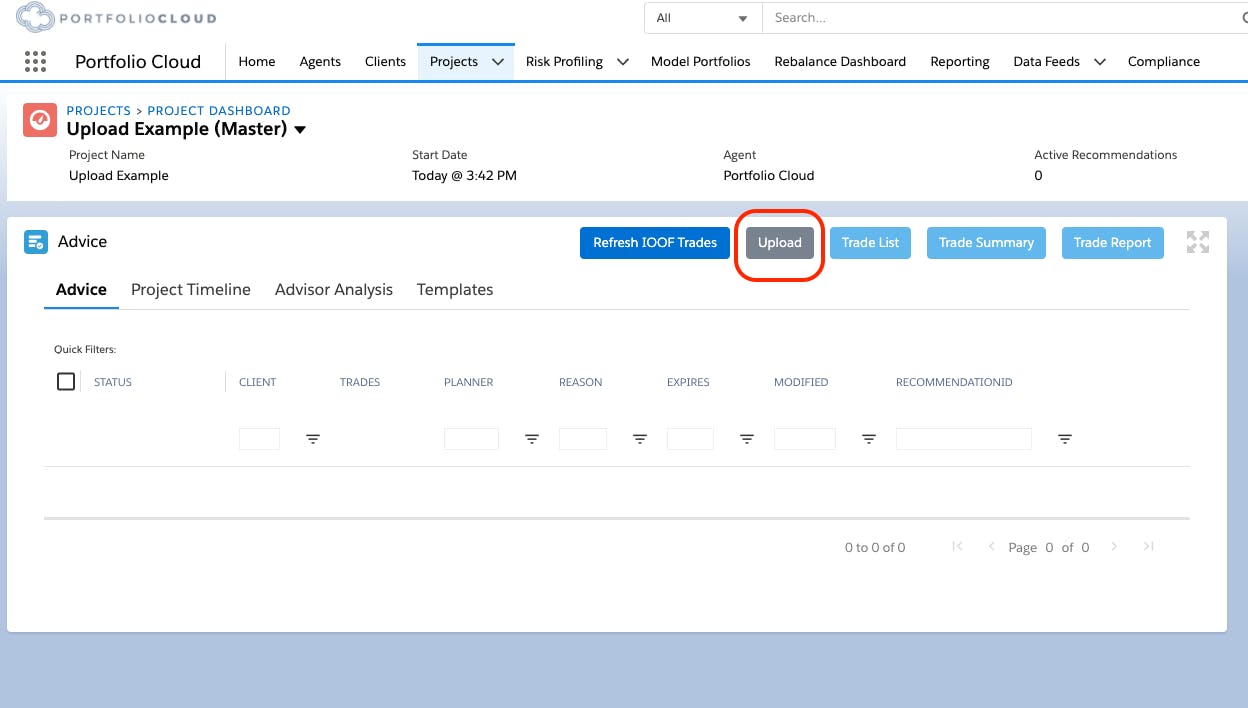Screen dimensions: 1248x708
Task: Click the red project dashboard icon
Action: 40,120
